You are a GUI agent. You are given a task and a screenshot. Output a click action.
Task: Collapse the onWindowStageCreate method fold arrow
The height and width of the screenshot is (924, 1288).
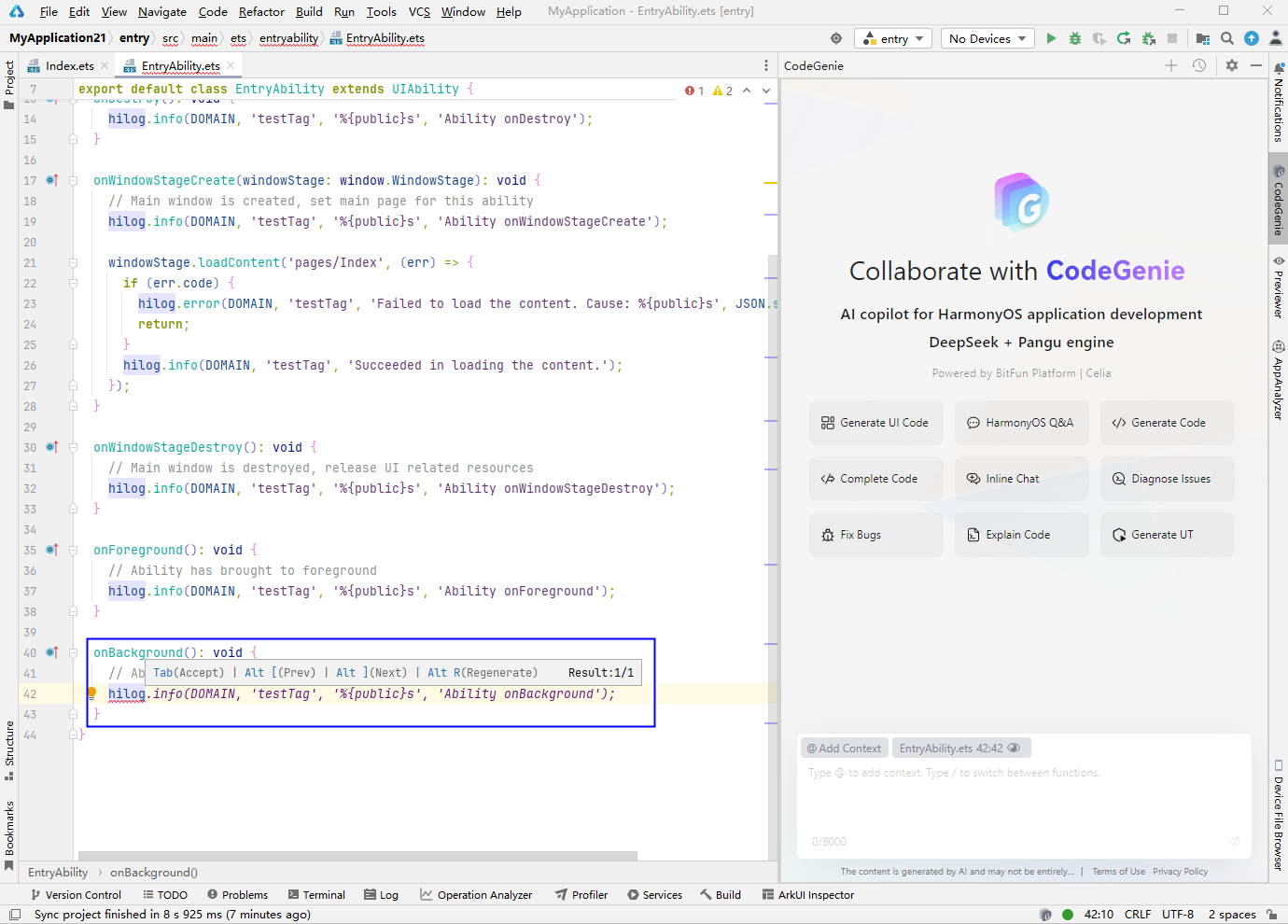[x=73, y=180]
